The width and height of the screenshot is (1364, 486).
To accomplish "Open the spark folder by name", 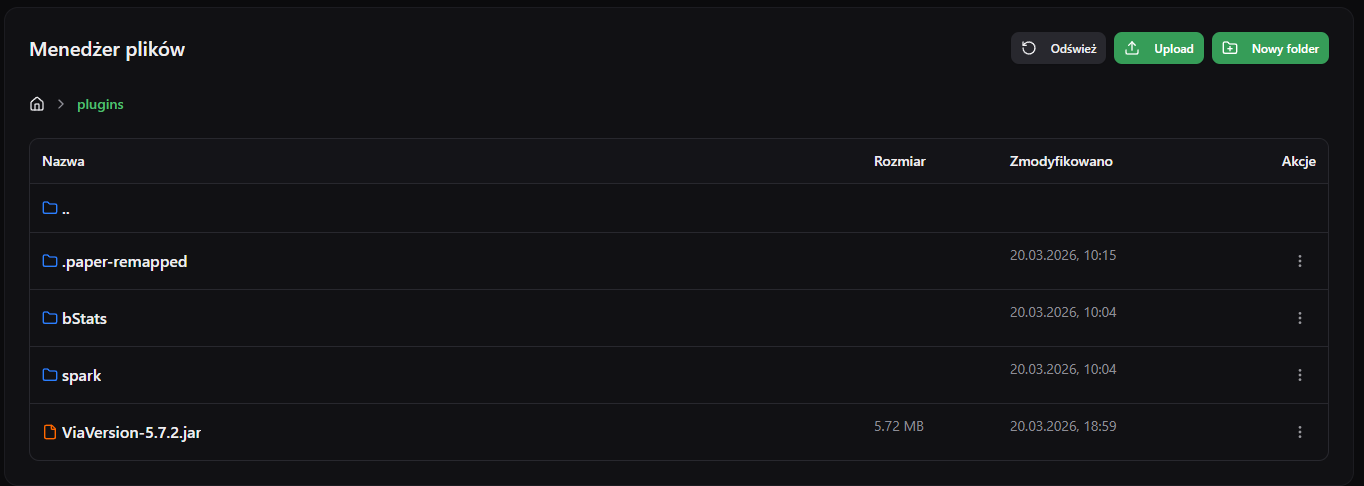I will click(x=82, y=376).
